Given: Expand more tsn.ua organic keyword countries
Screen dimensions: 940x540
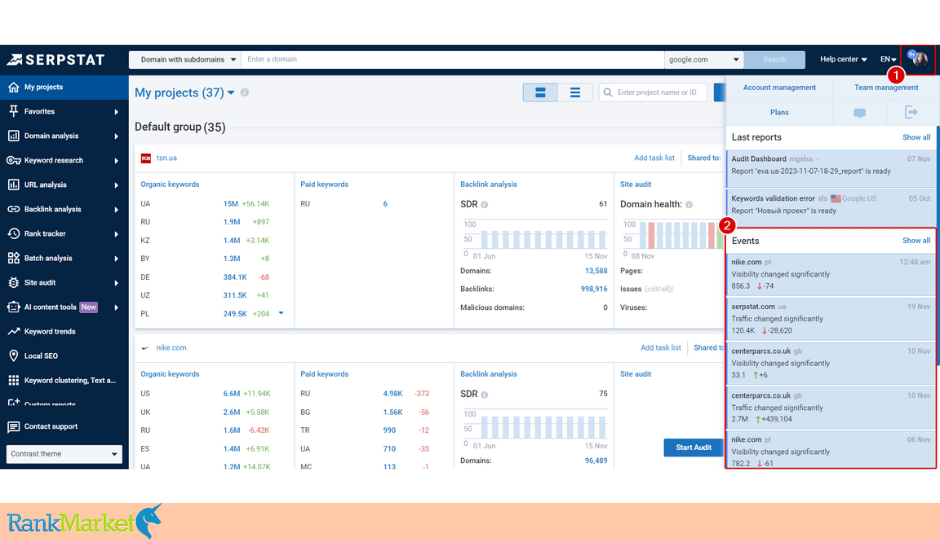Looking at the screenshot, I should [x=281, y=313].
